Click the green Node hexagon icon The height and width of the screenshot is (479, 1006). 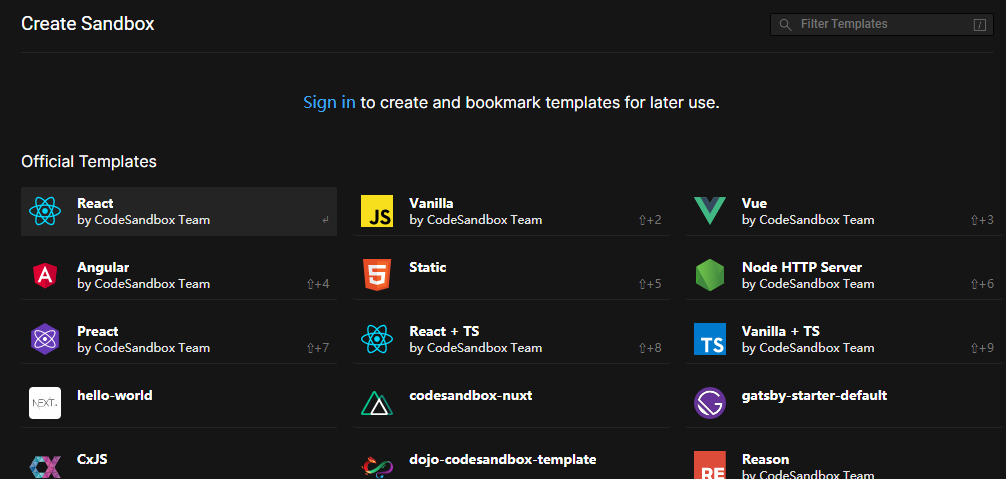710,275
